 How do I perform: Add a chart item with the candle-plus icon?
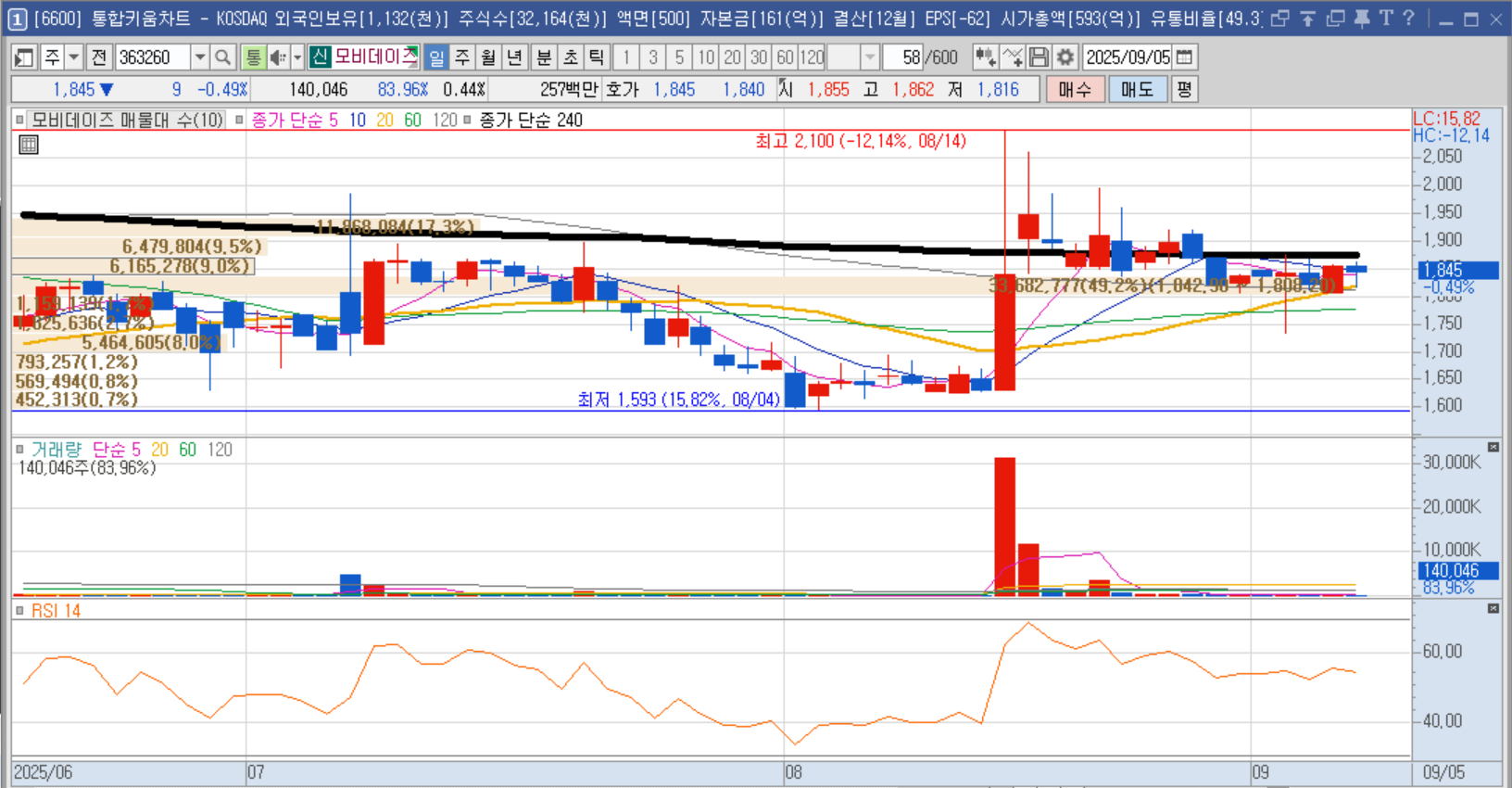pos(985,57)
